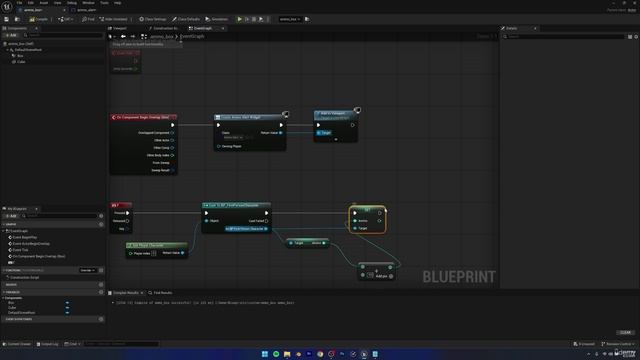640x360 pixels.
Task: Add a new event dispatcher with plus icon
Action: 101,319
